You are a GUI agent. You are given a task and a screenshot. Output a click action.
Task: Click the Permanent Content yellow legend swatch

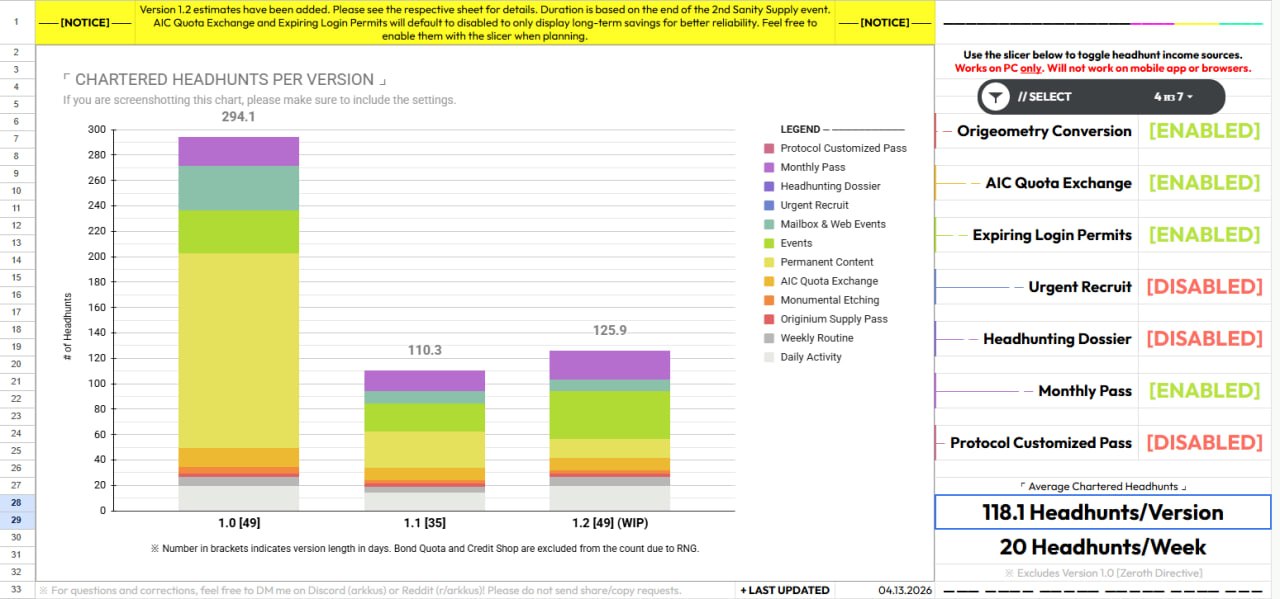[x=769, y=262]
